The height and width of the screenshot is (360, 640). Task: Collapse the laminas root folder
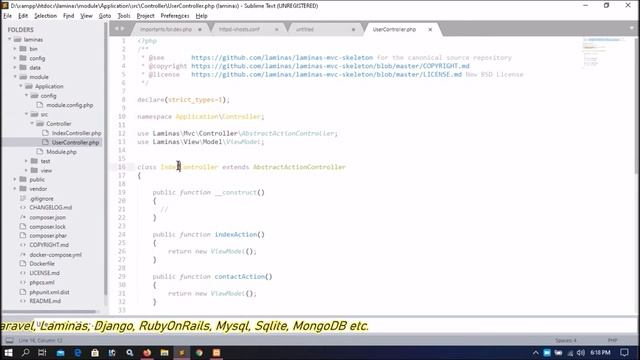click(10, 39)
